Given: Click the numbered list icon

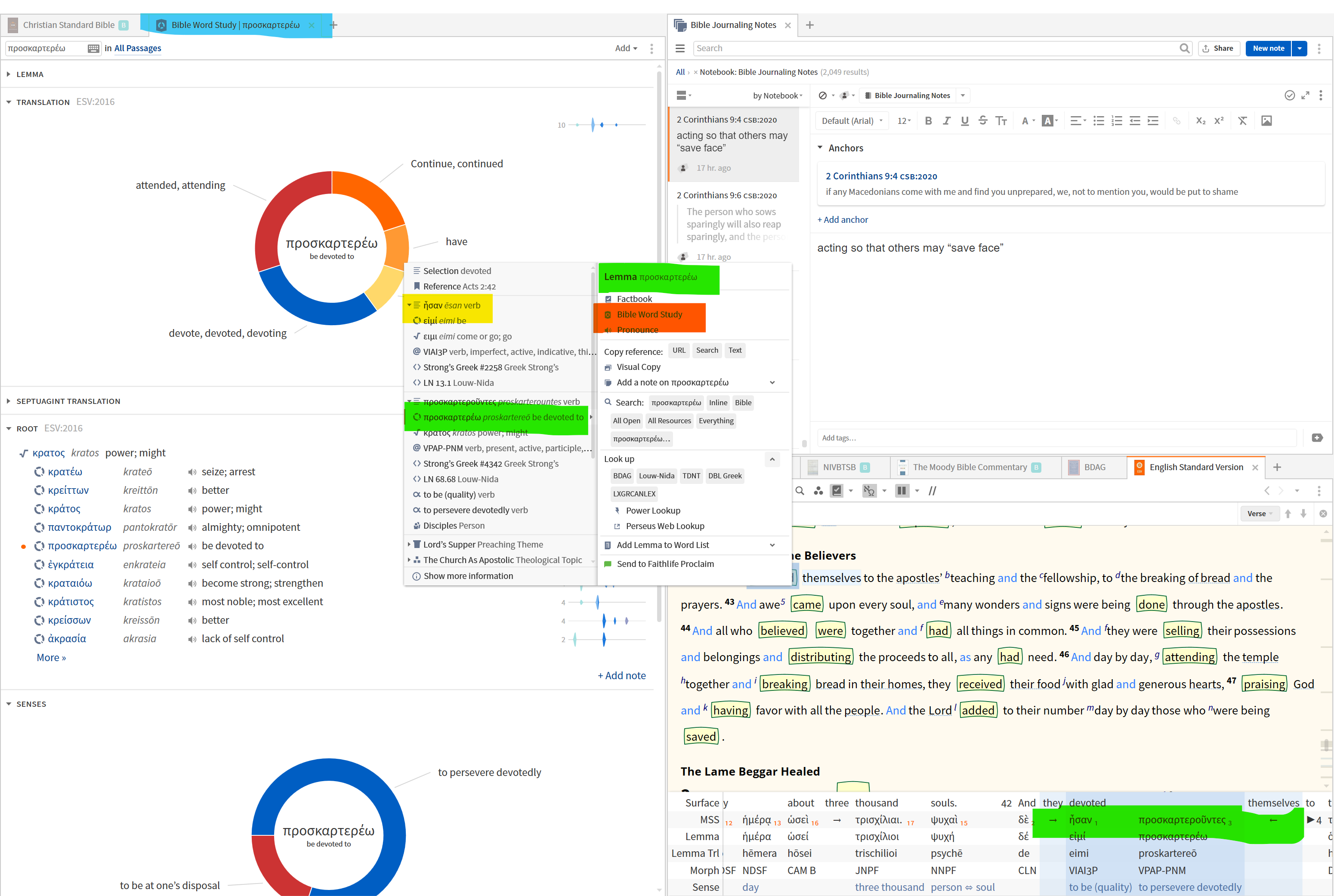Looking at the screenshot, I should 1116,120.
